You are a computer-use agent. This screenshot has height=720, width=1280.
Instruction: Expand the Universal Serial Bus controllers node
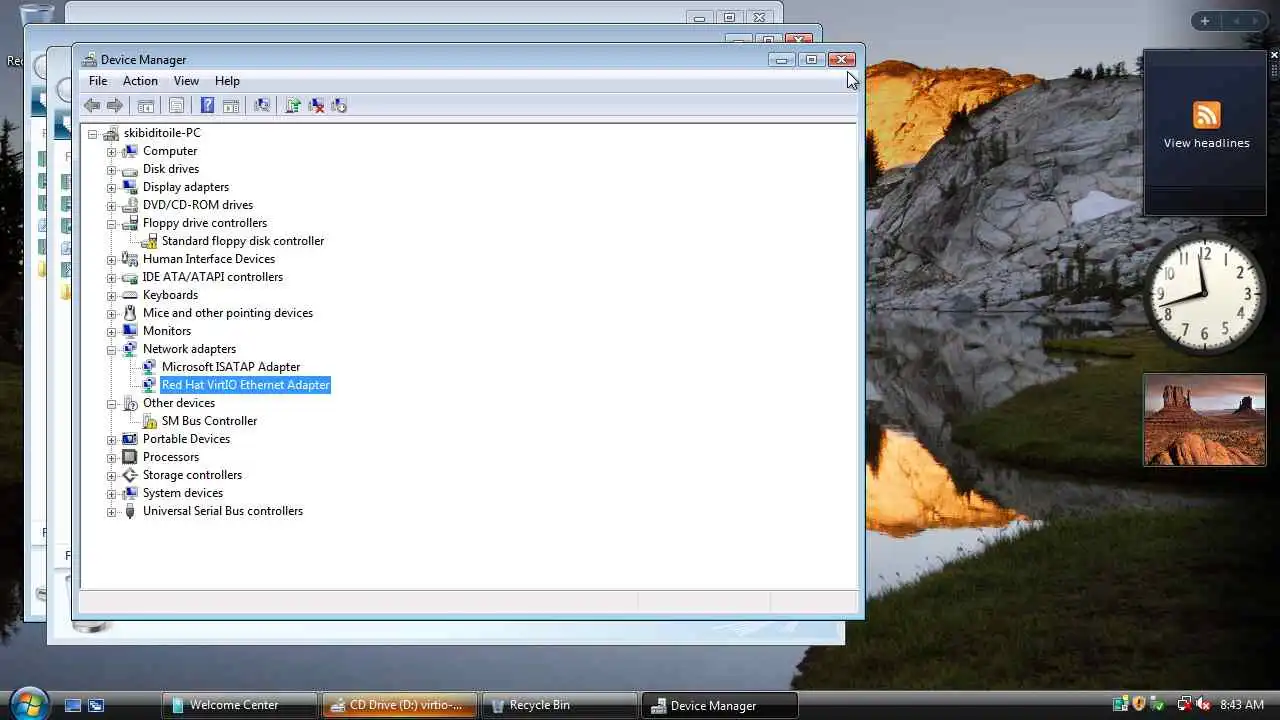(x=112, y=512)
